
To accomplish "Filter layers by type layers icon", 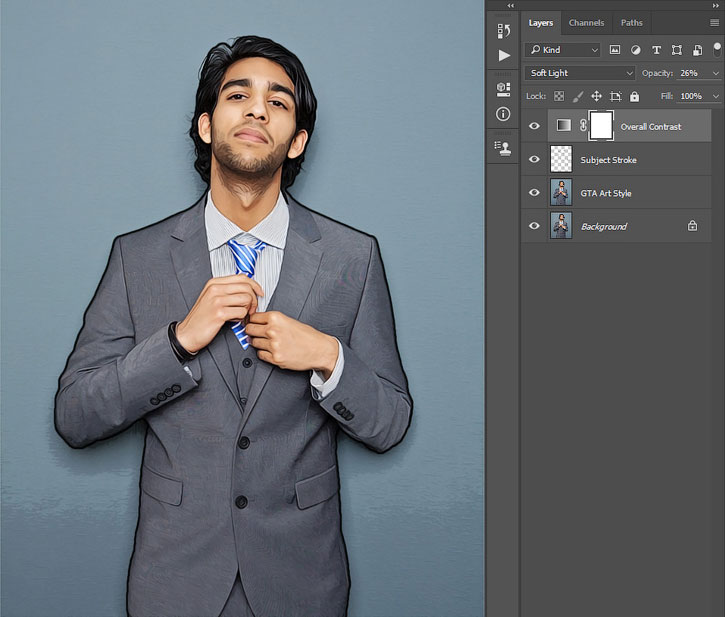I will pos(656,50).
